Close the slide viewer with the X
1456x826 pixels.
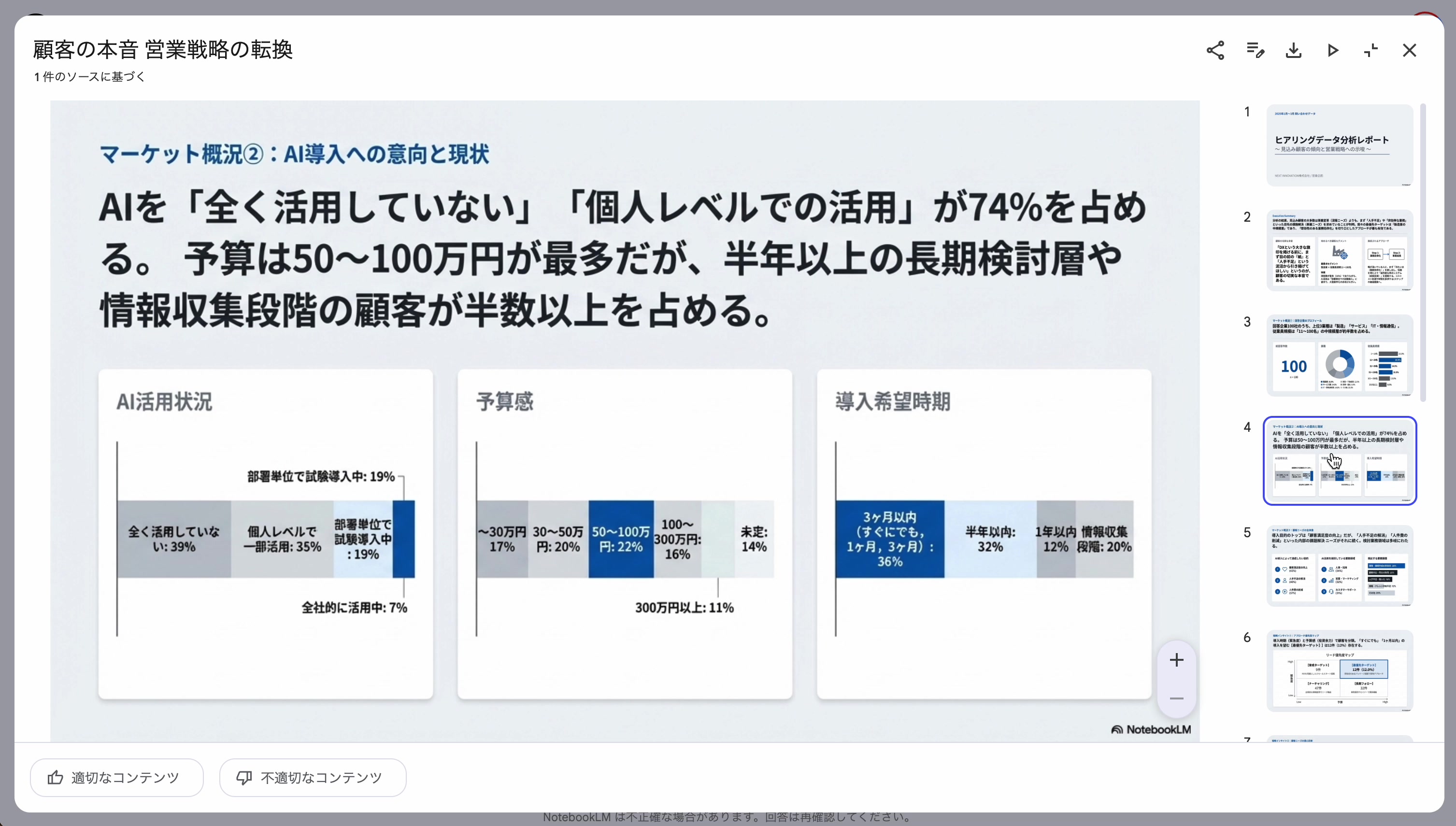[1410, 51]
